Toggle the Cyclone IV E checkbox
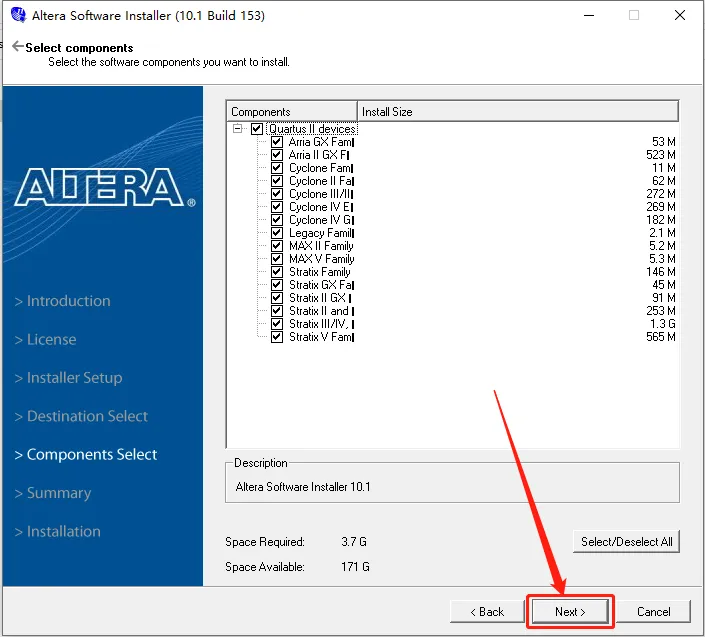Viewport: 705px width, 637px height. click(x=277, y=207)
